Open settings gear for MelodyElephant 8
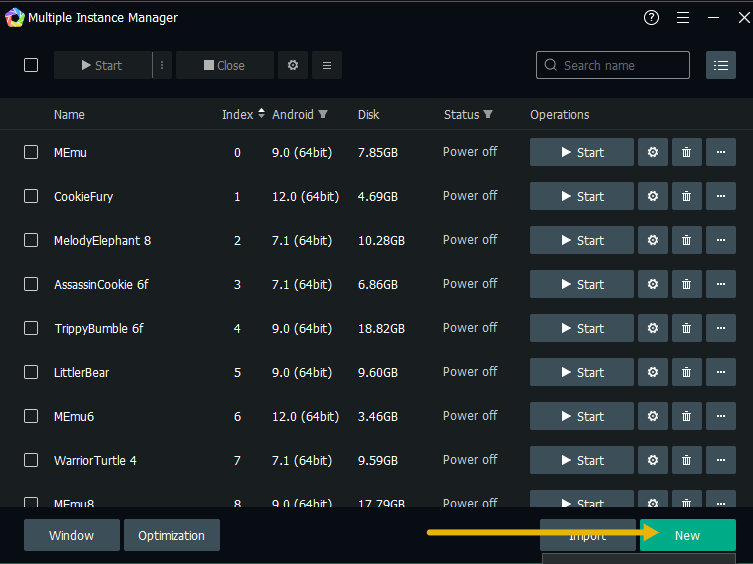 pos(653,240)
